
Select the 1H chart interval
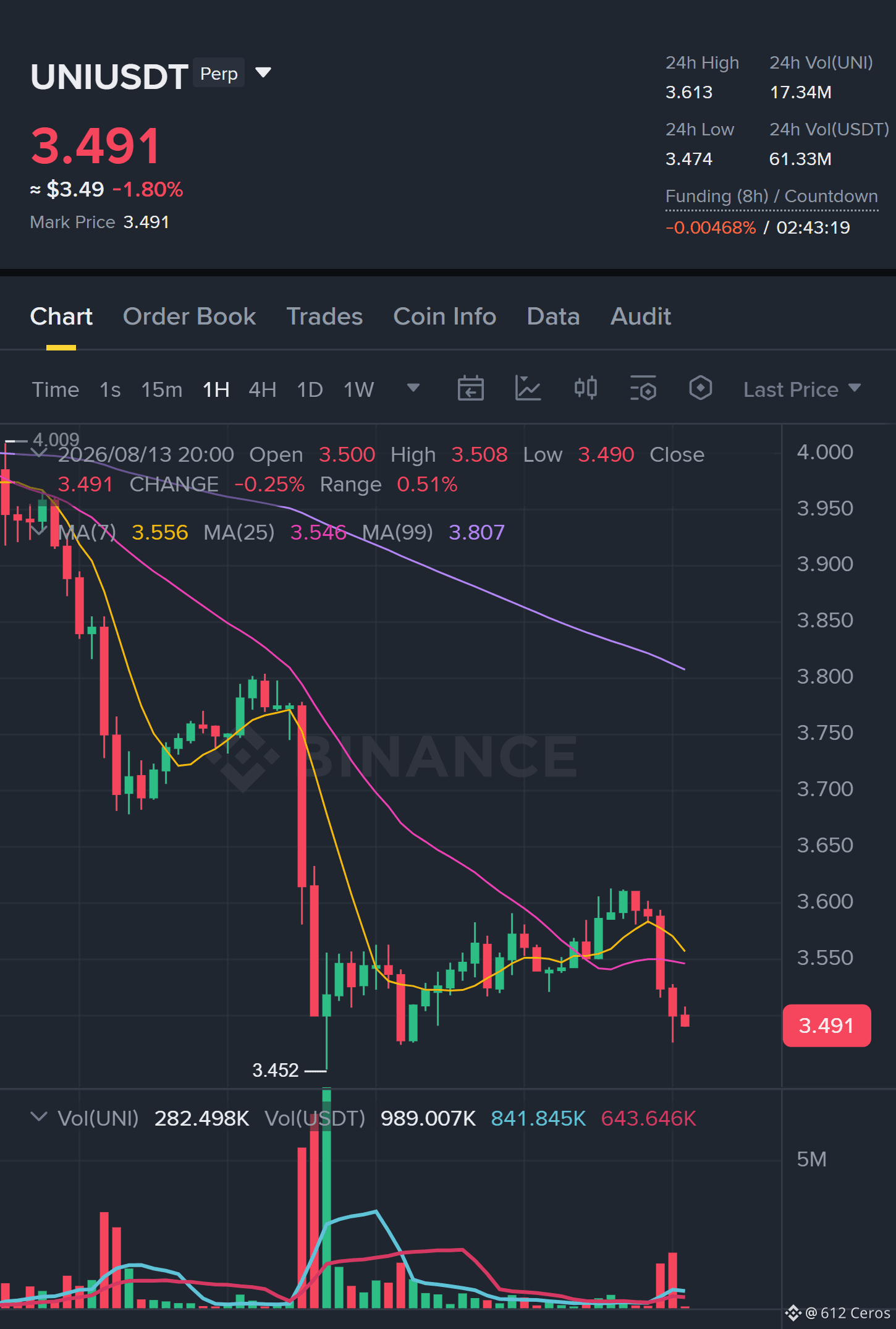[x=216, y=389]
